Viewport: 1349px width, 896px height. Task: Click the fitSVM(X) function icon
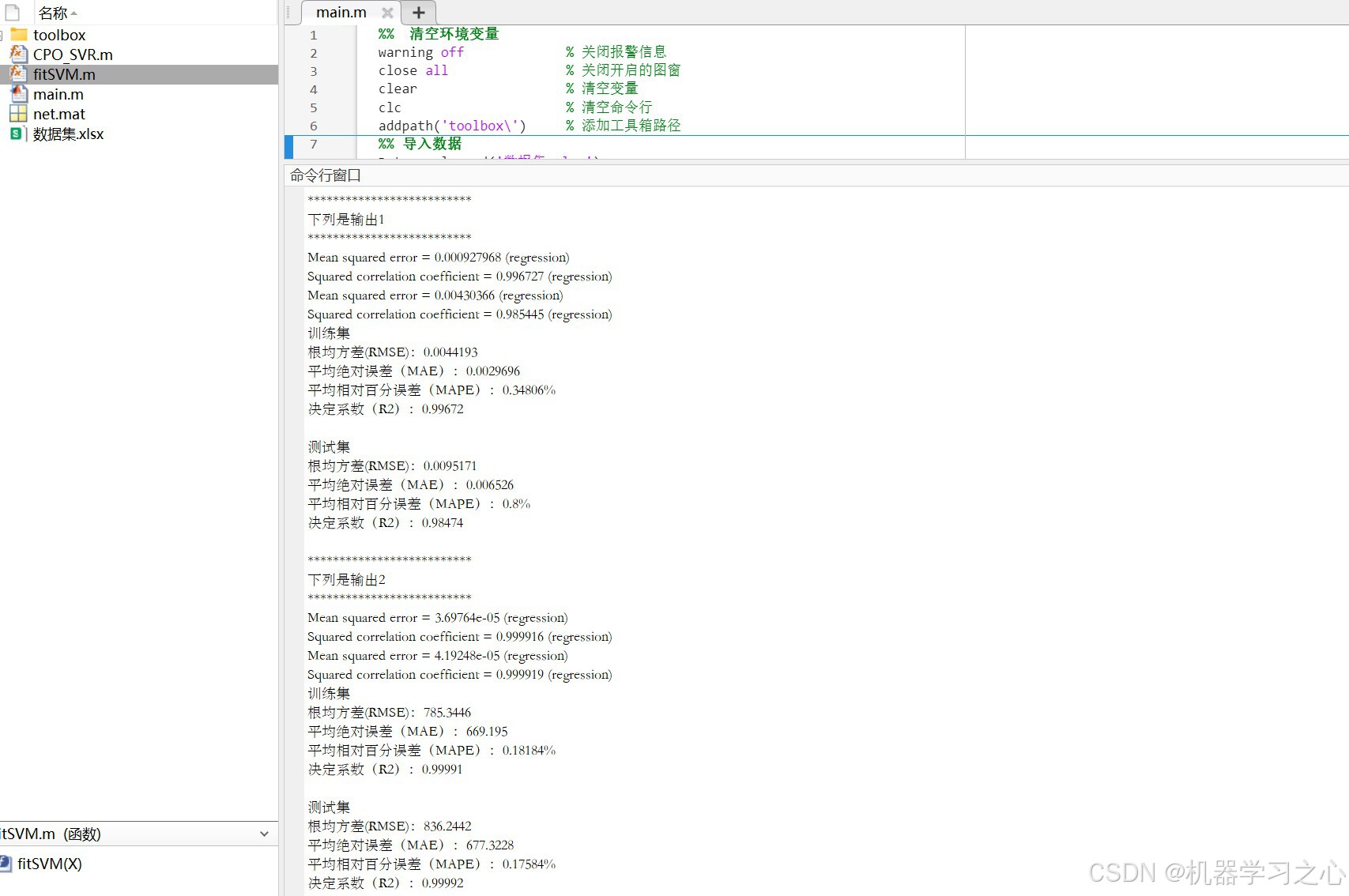[x=6, y=864]
